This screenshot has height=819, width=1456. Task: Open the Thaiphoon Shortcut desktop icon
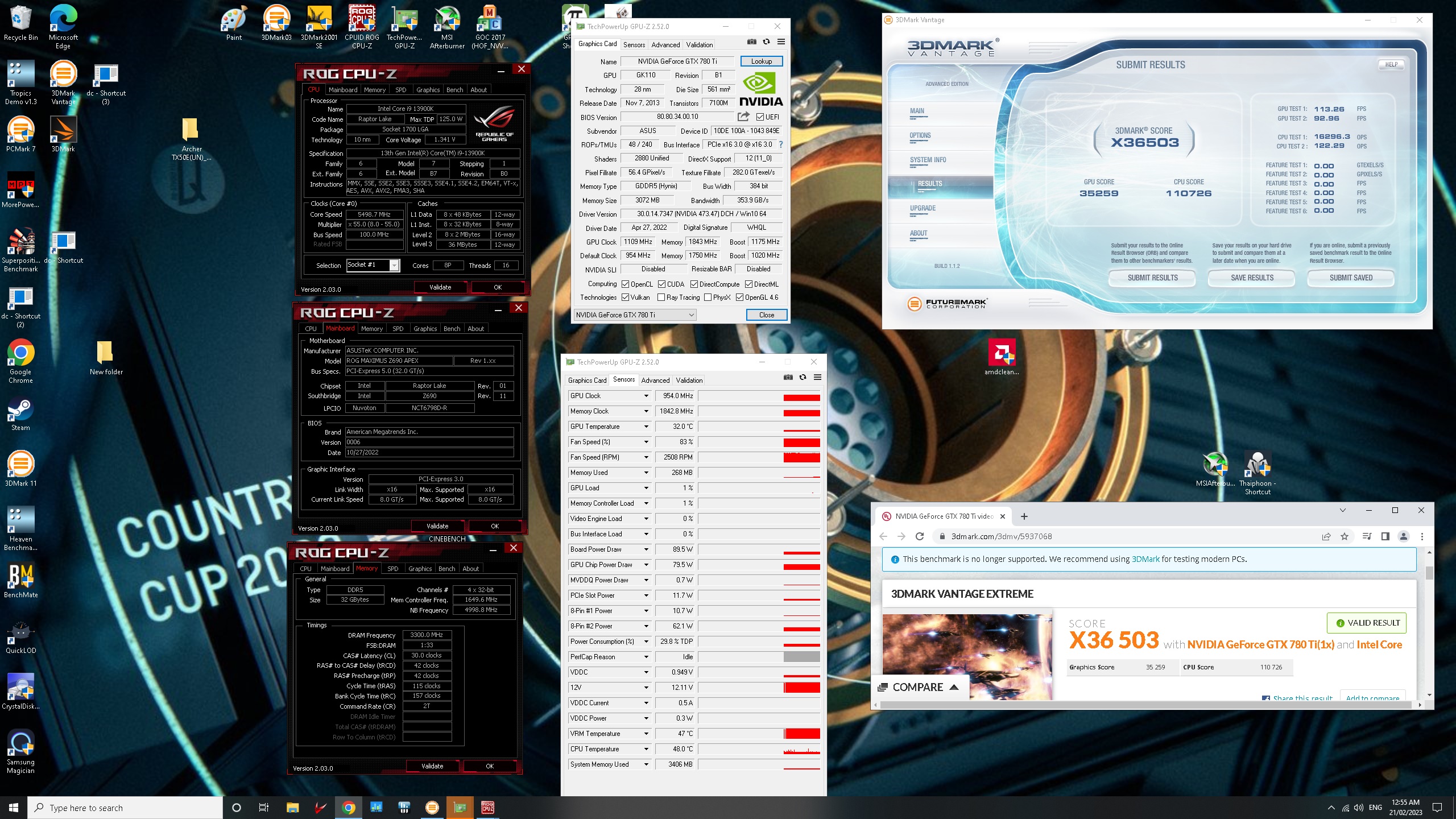tap(1258, 473)
